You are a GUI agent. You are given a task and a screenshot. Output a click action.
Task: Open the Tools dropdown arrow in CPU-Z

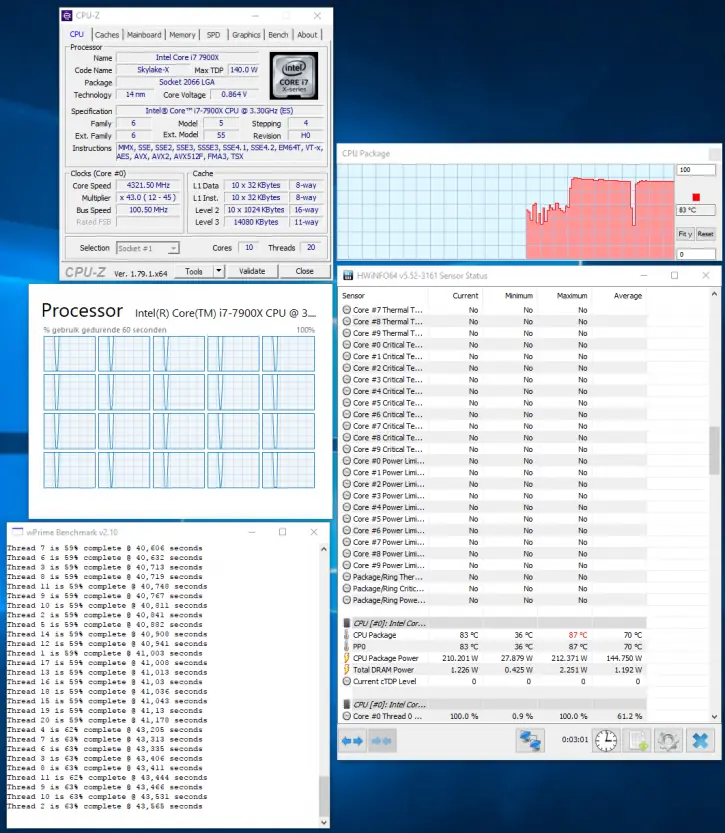pos(218,271)
